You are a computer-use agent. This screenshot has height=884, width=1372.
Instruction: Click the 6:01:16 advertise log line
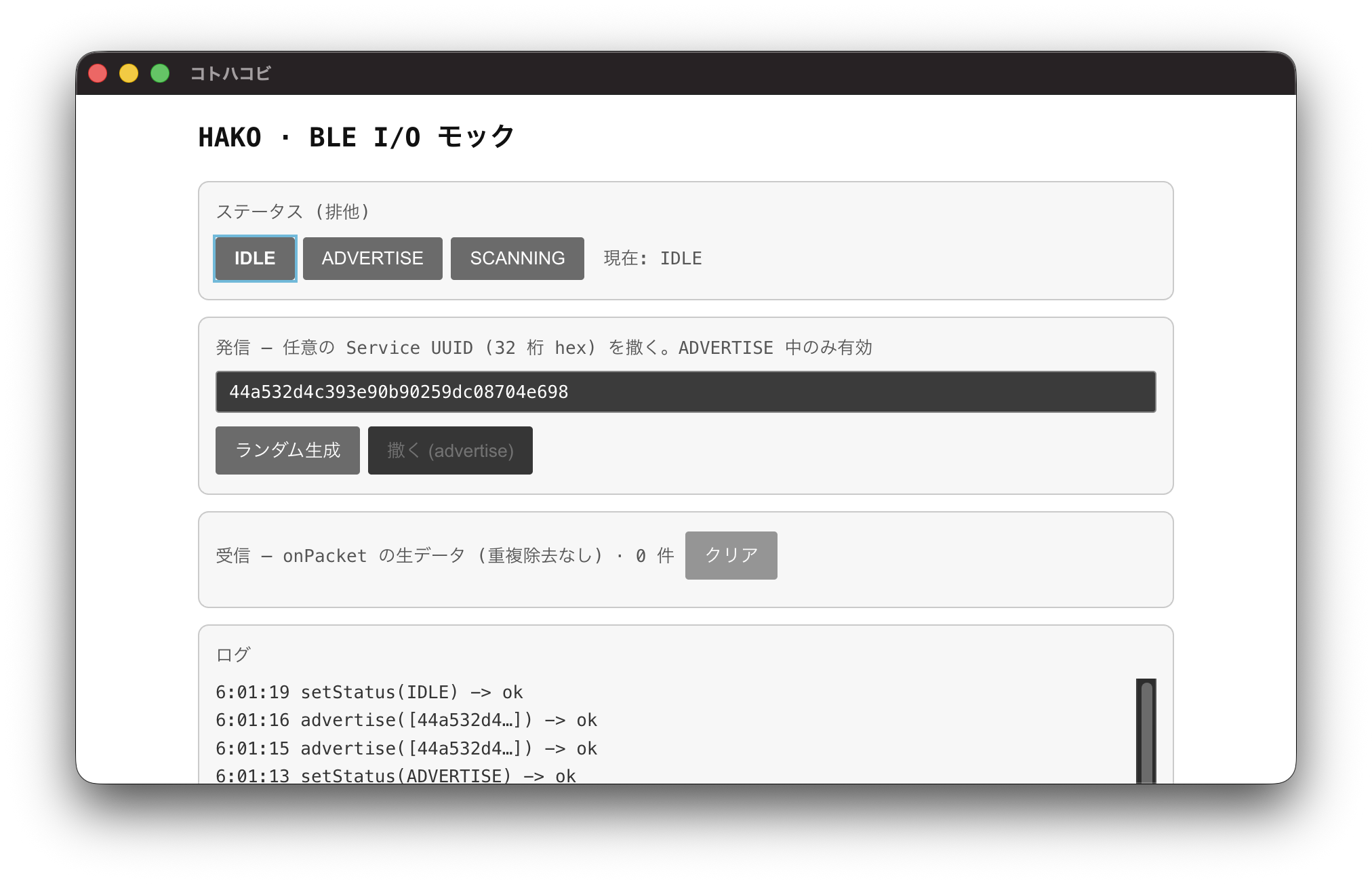[406, 720]
